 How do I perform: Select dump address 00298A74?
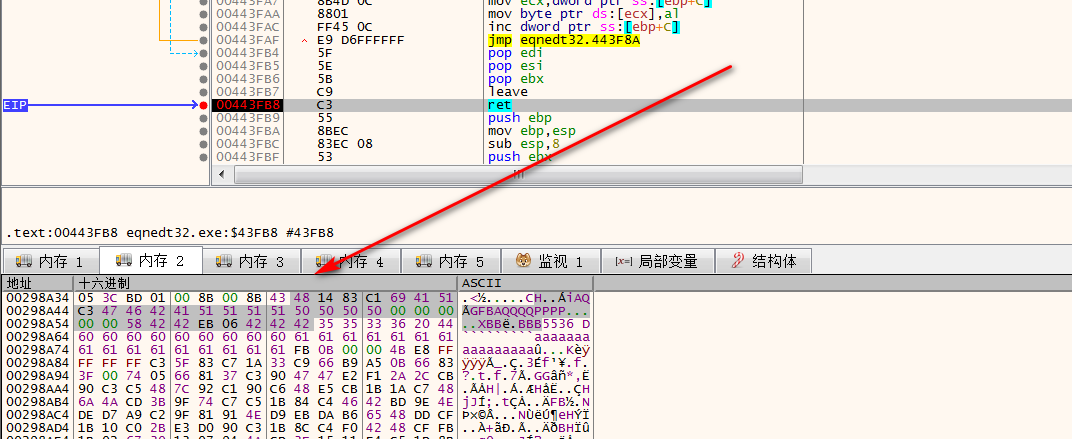[x=36, y=349]
